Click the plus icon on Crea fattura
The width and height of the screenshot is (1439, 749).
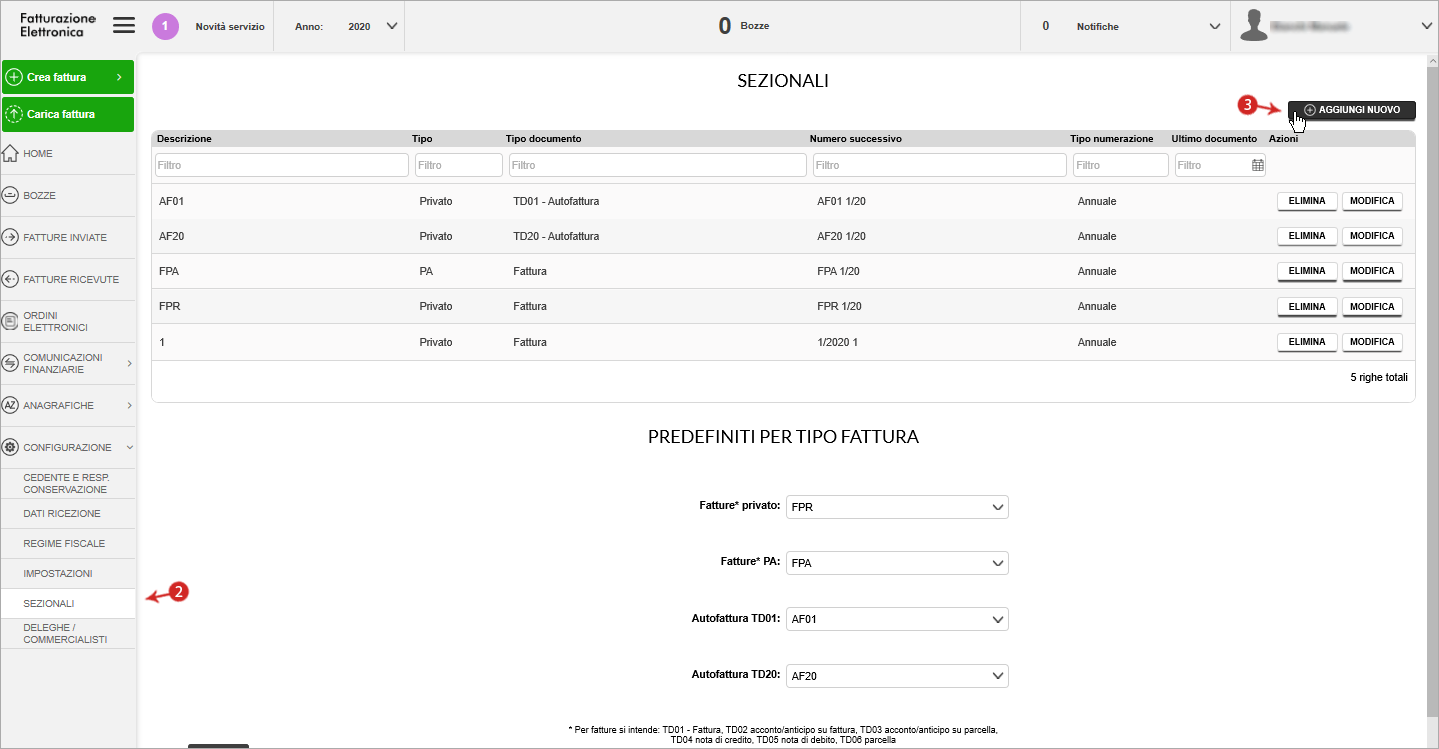pos(14,77)
